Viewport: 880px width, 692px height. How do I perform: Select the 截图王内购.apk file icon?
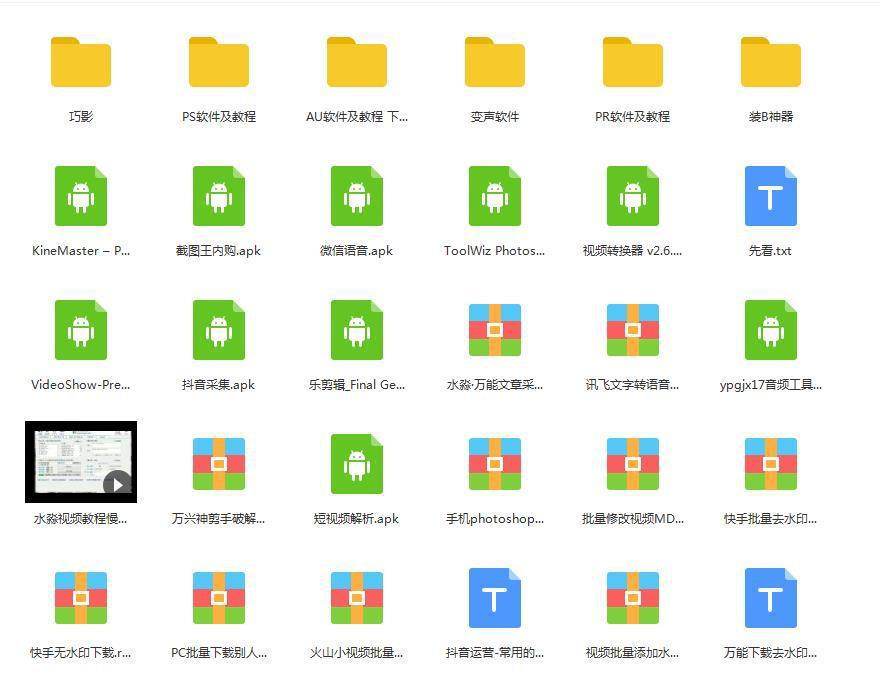[219, 196]
